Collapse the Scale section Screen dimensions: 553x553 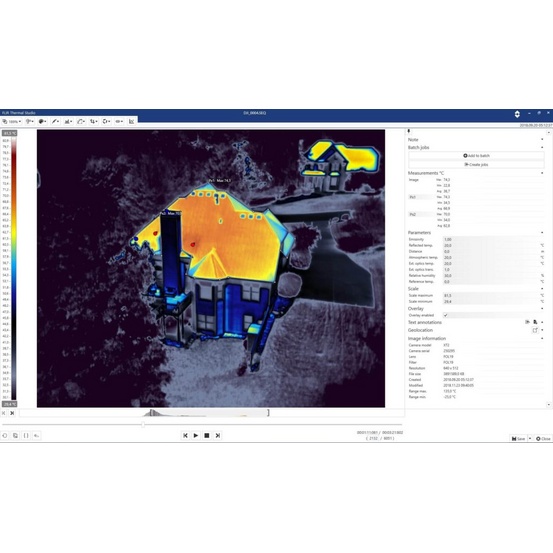(x=542, y=289)
